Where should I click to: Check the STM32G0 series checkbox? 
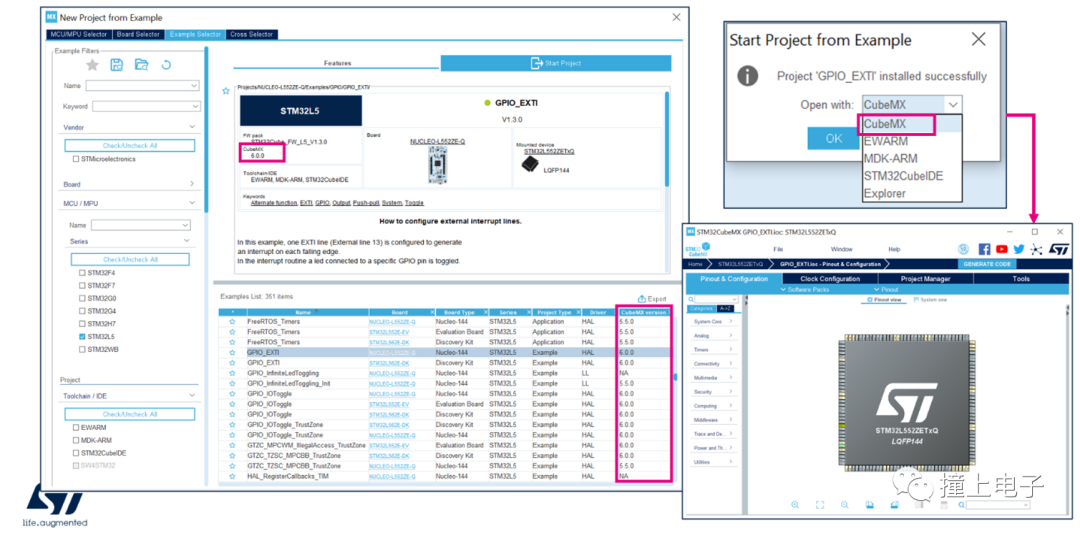point(83,298)
